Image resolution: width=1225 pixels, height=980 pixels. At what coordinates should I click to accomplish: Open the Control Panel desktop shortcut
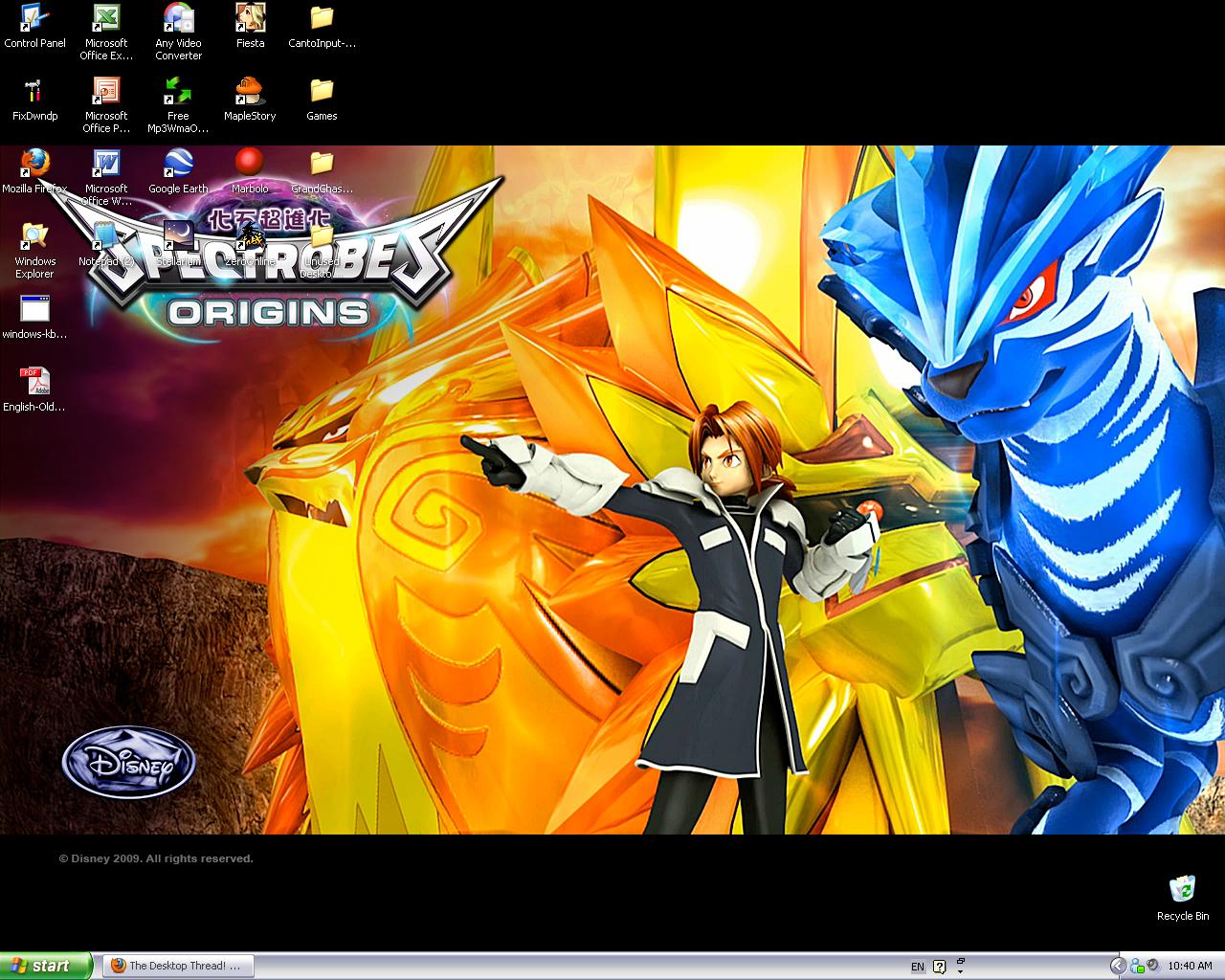34,27
